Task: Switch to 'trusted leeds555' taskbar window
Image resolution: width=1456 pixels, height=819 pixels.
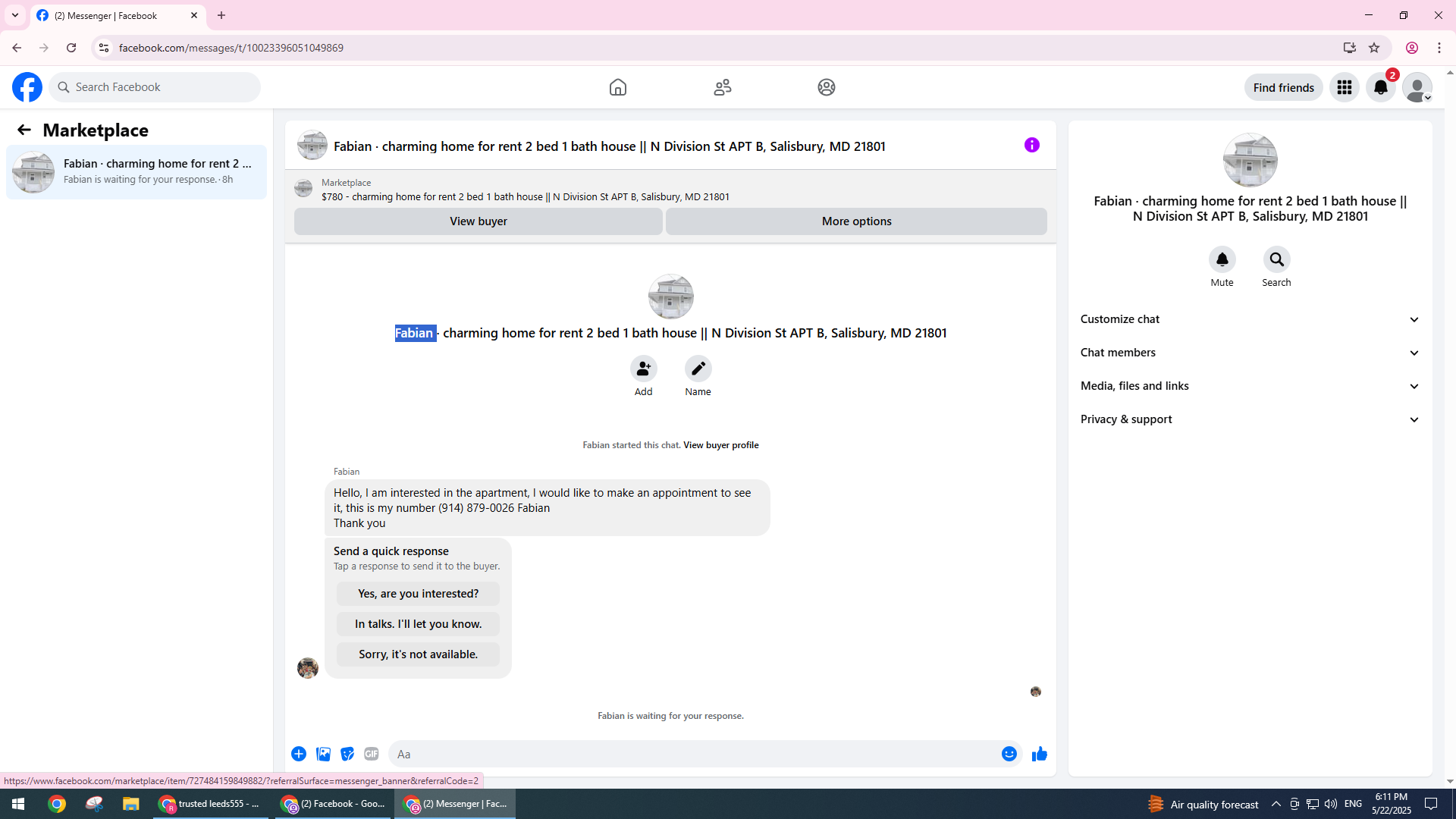Action: point(211,804)
